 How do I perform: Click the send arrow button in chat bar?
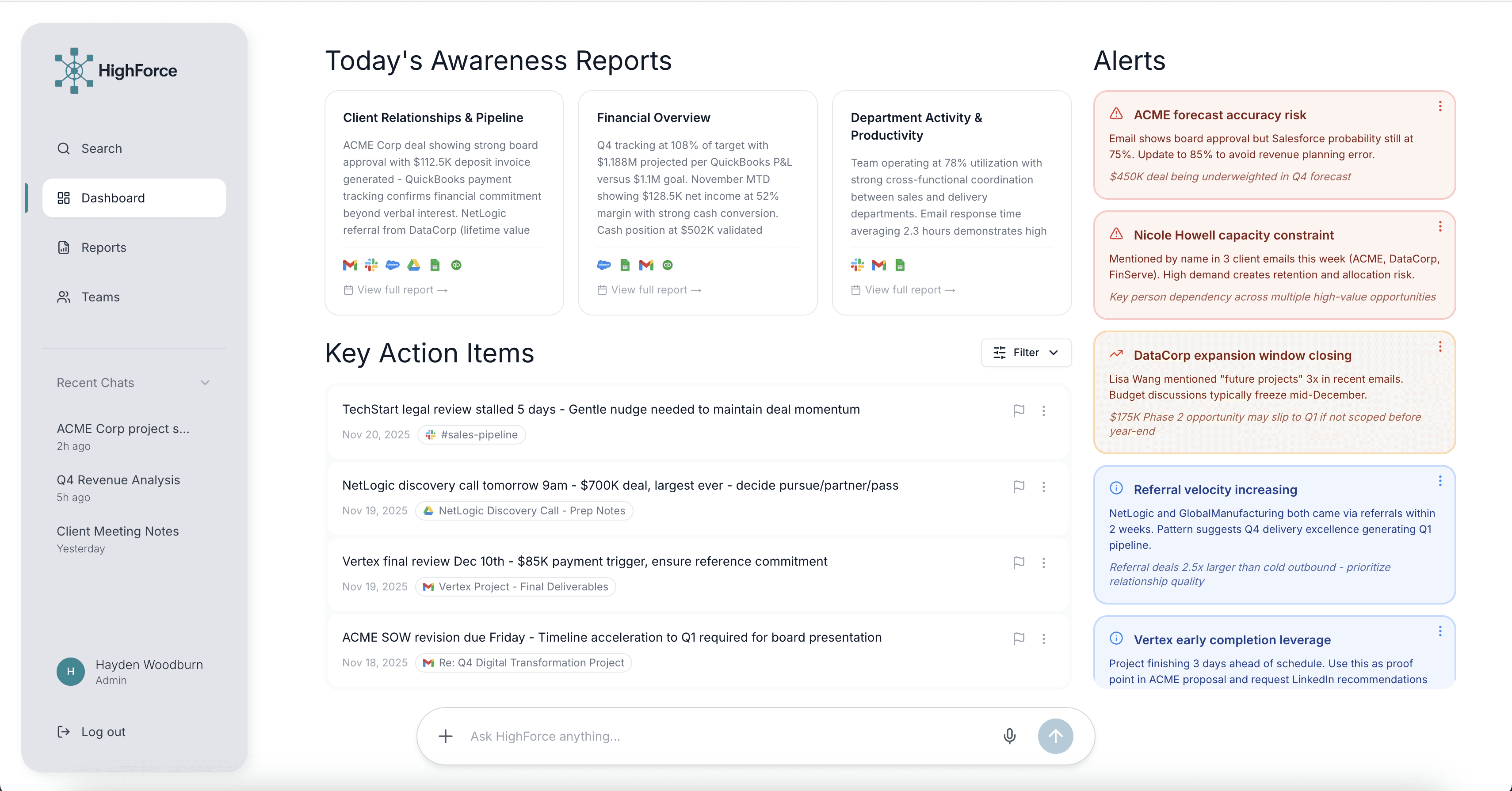(x=1055, y=736)
